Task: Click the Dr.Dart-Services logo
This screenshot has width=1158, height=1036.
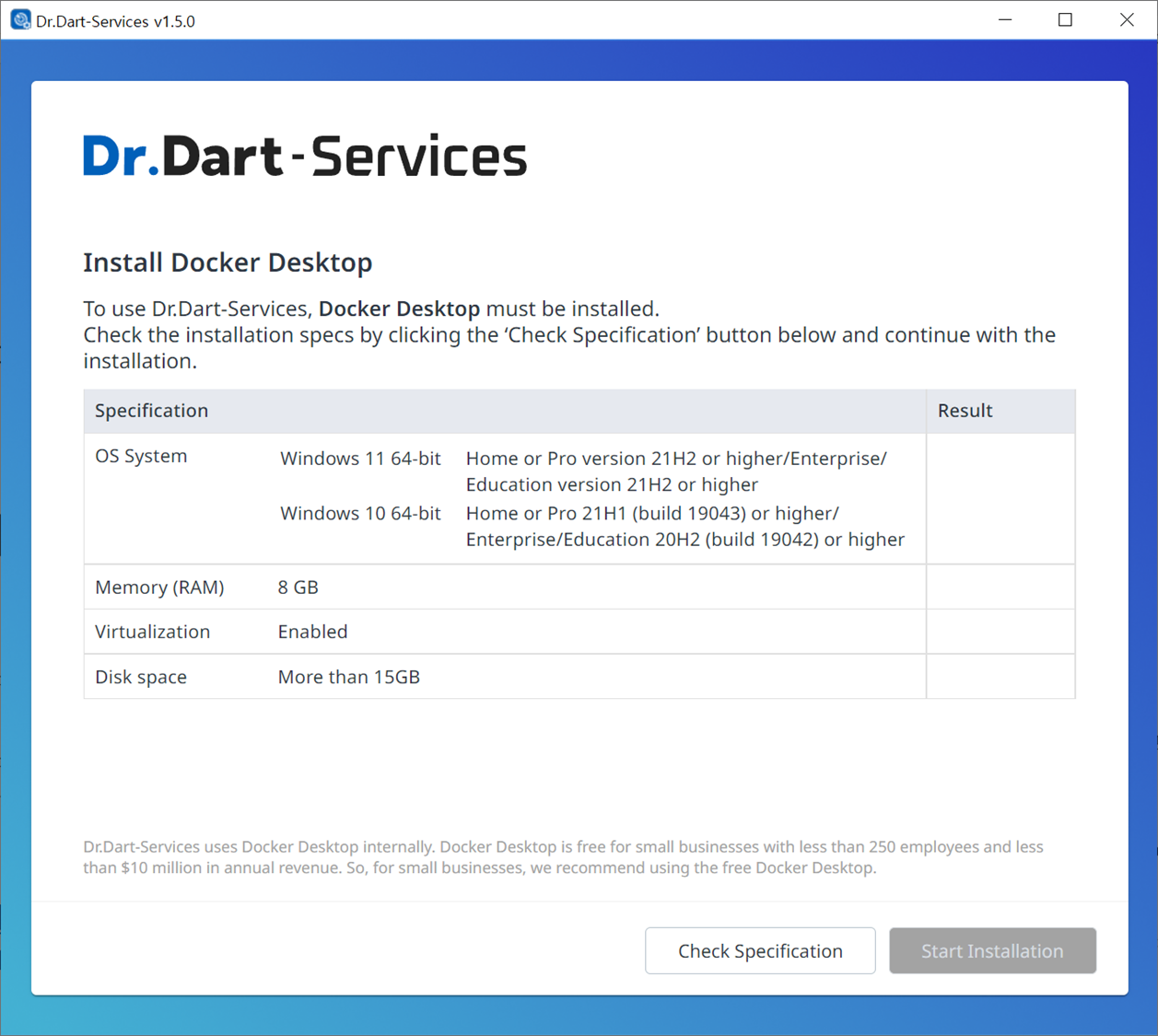Action: pos(305,156)
